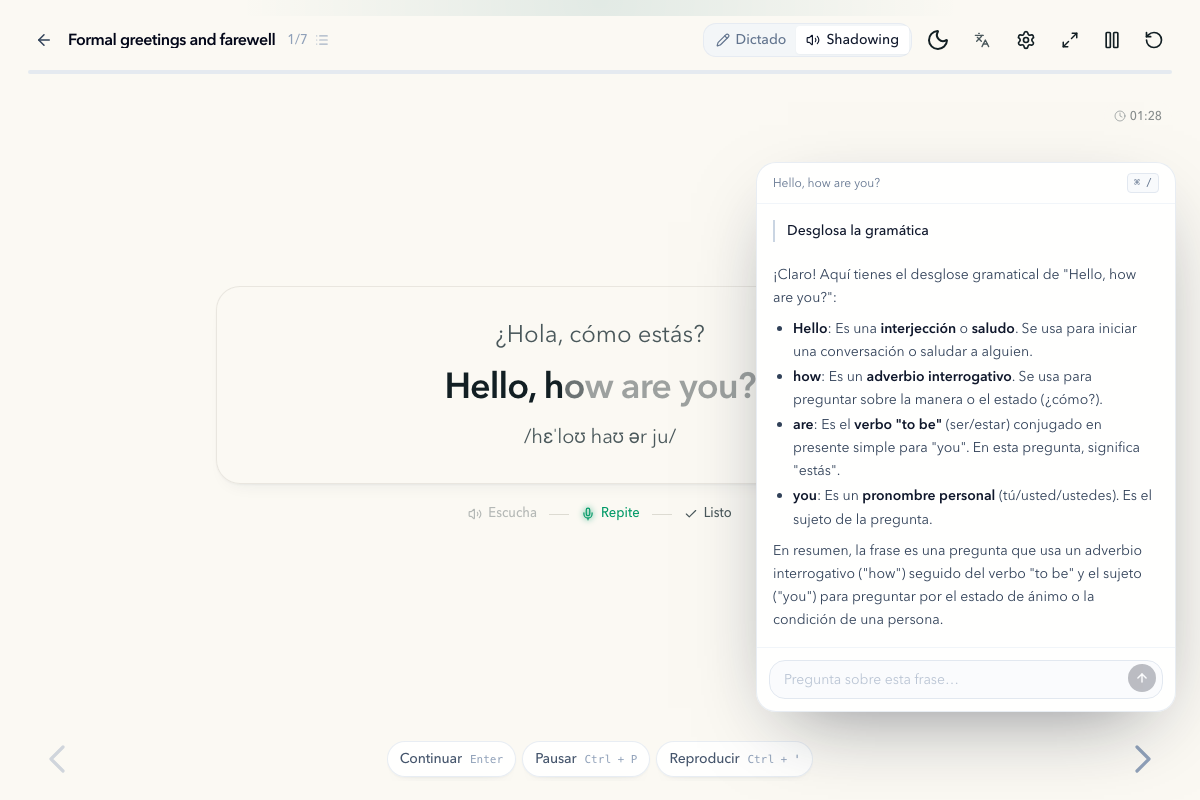Click the lesson progress bar
The image size is (1200, 800).
pyautogui.click(x=600, y=72)
